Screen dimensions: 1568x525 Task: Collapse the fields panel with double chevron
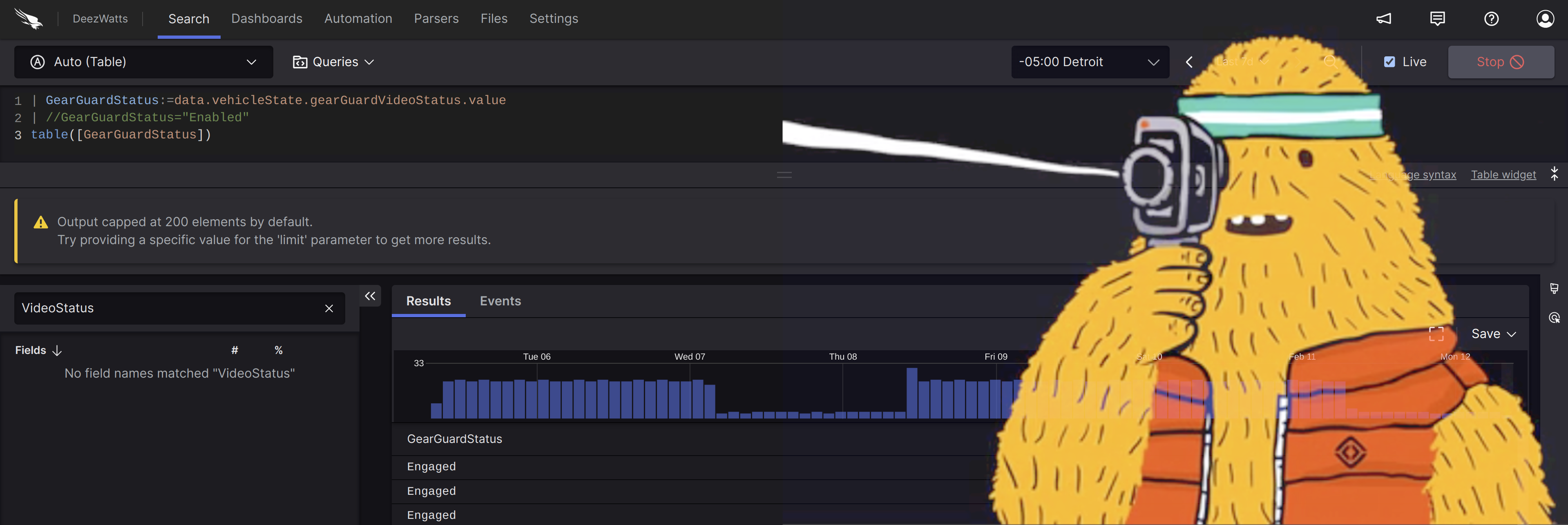pyautogui.click(x=370, y=296)
